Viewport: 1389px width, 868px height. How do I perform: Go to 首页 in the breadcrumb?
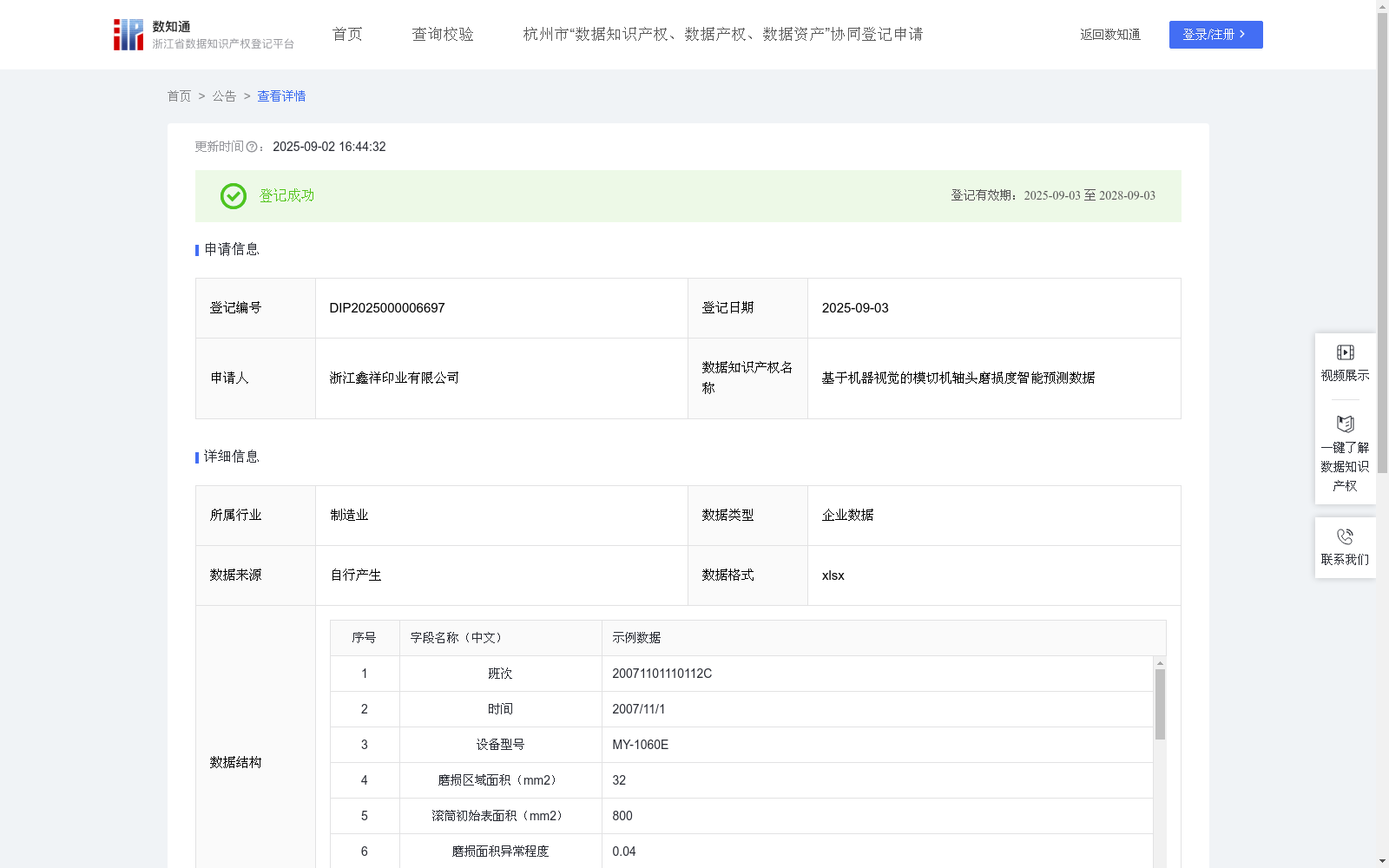pos(179,96)
